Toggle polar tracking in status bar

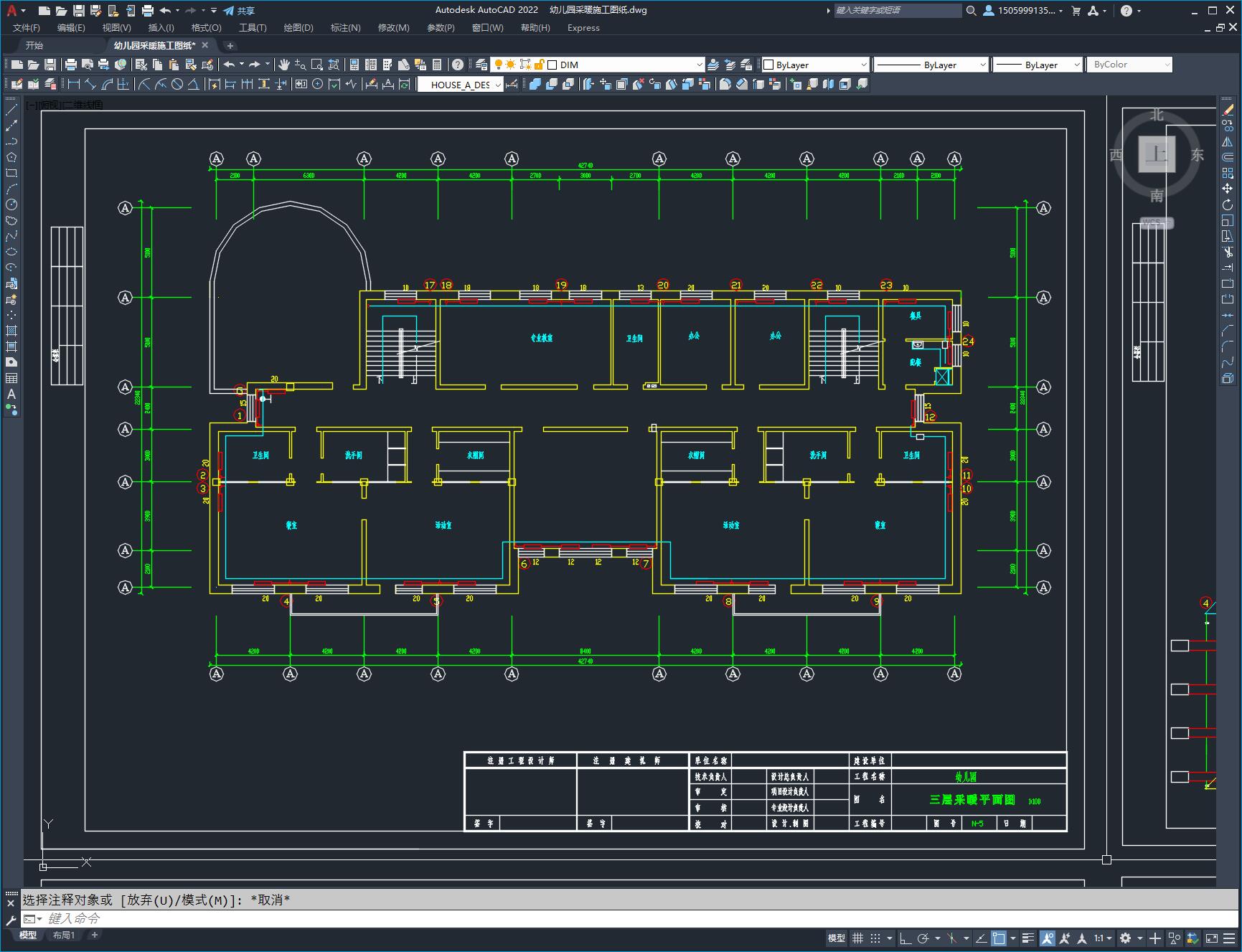point(923,938)
